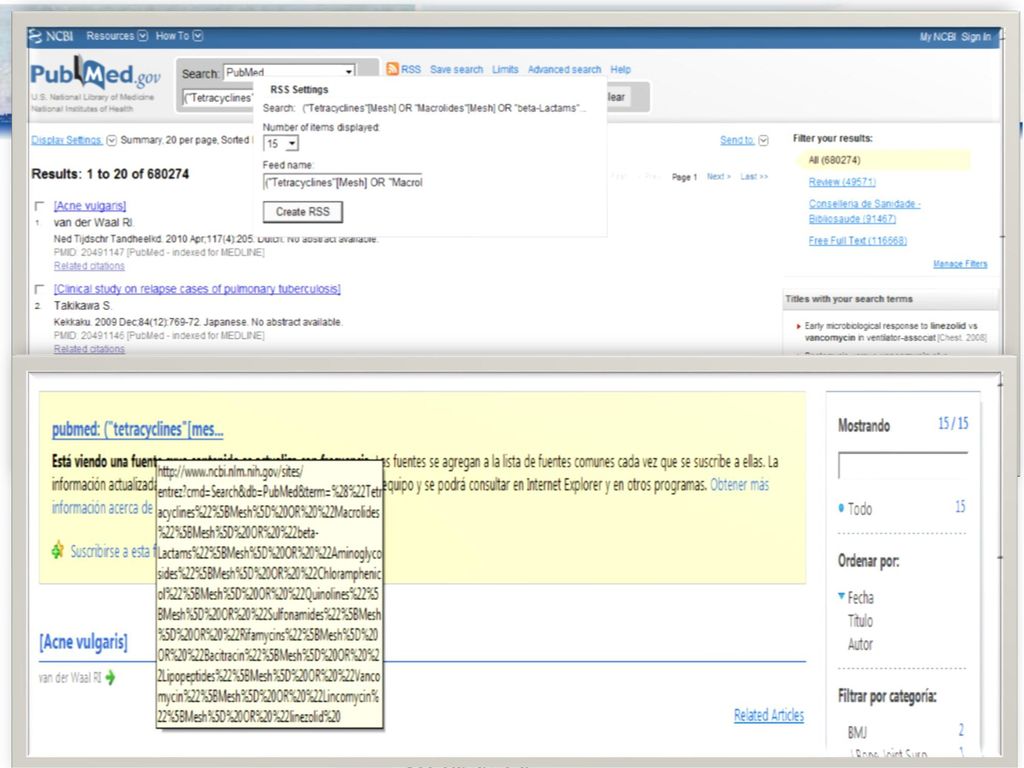Click the RSS text link
Screen dimensions: 1024x768
411,69
